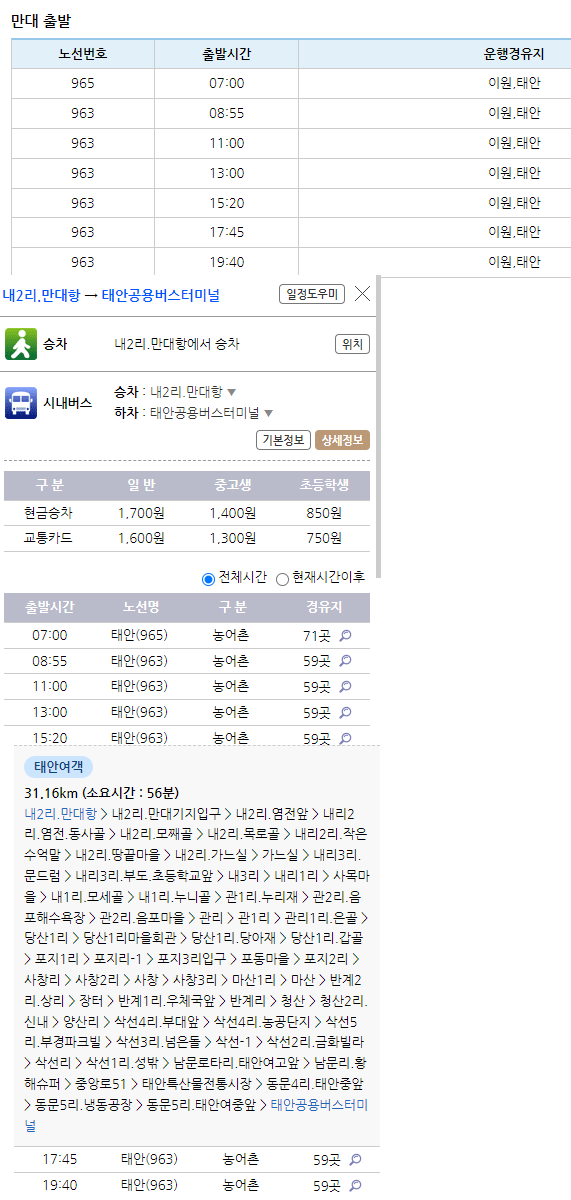Click route number 965 in top table
The height and width of the screenshot is (1200, 571).
coord(83,83)
